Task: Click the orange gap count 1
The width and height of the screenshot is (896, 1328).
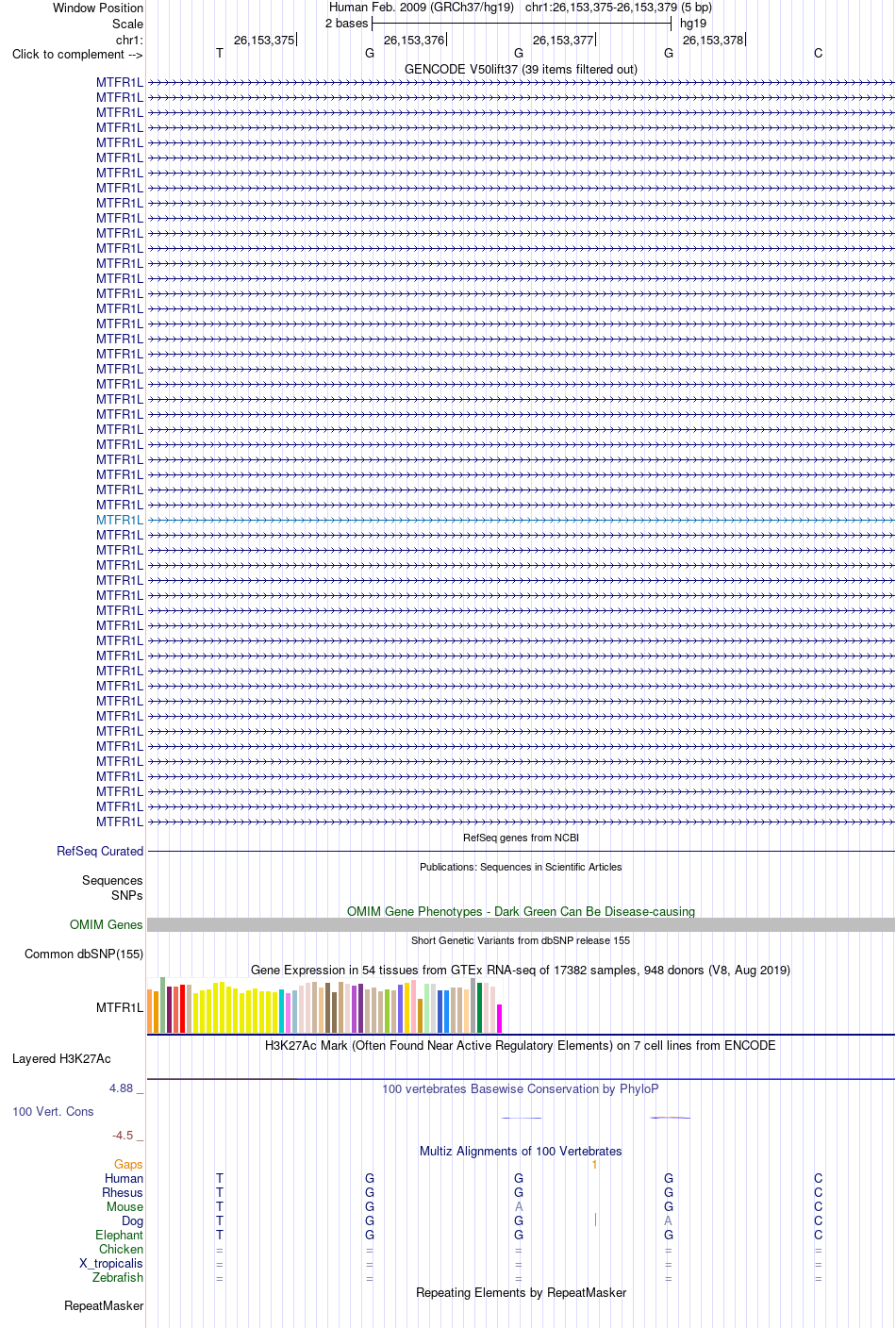Action: (594, 1165)
